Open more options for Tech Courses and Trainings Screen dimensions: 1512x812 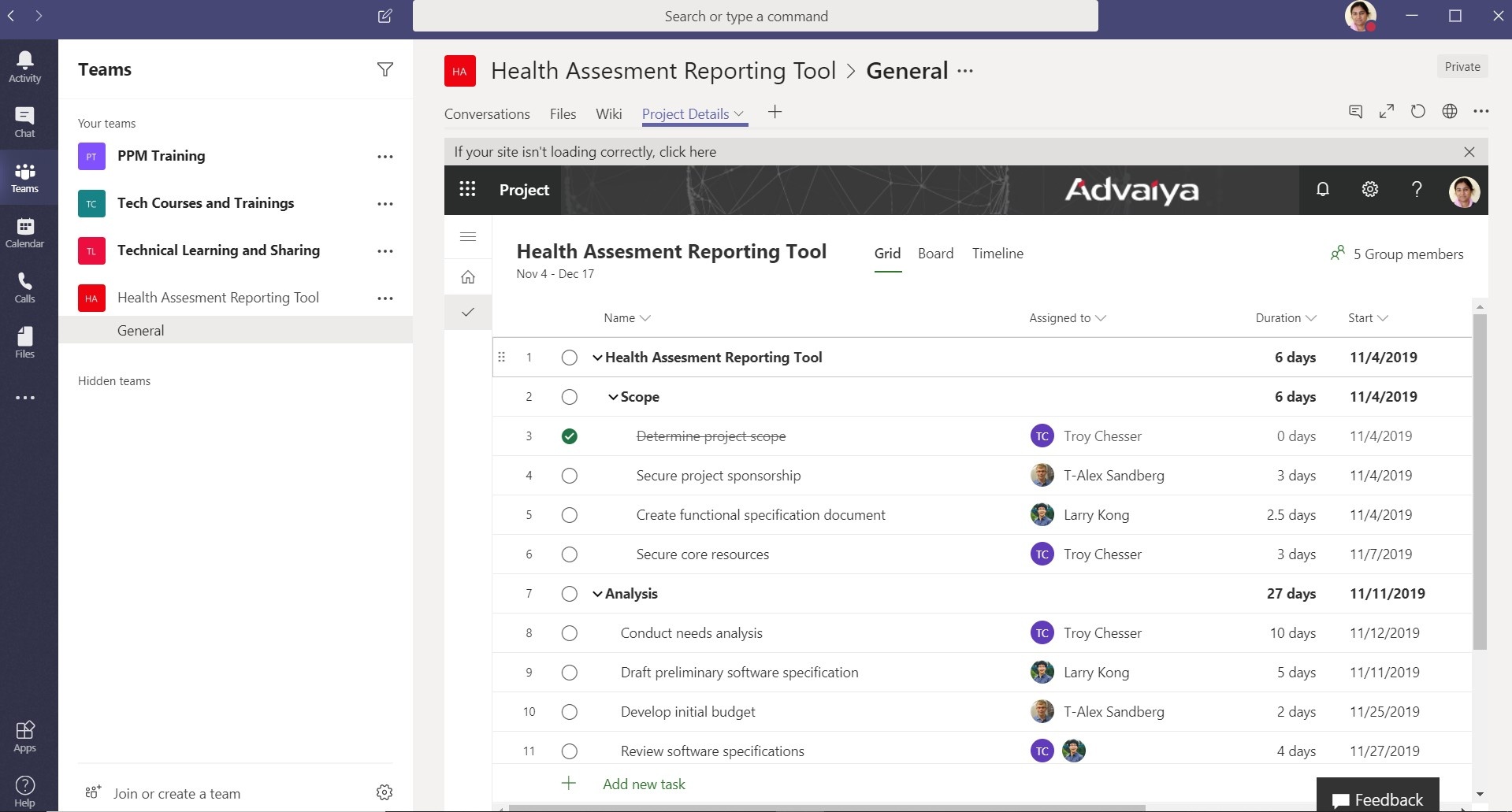tap(385, 203)
